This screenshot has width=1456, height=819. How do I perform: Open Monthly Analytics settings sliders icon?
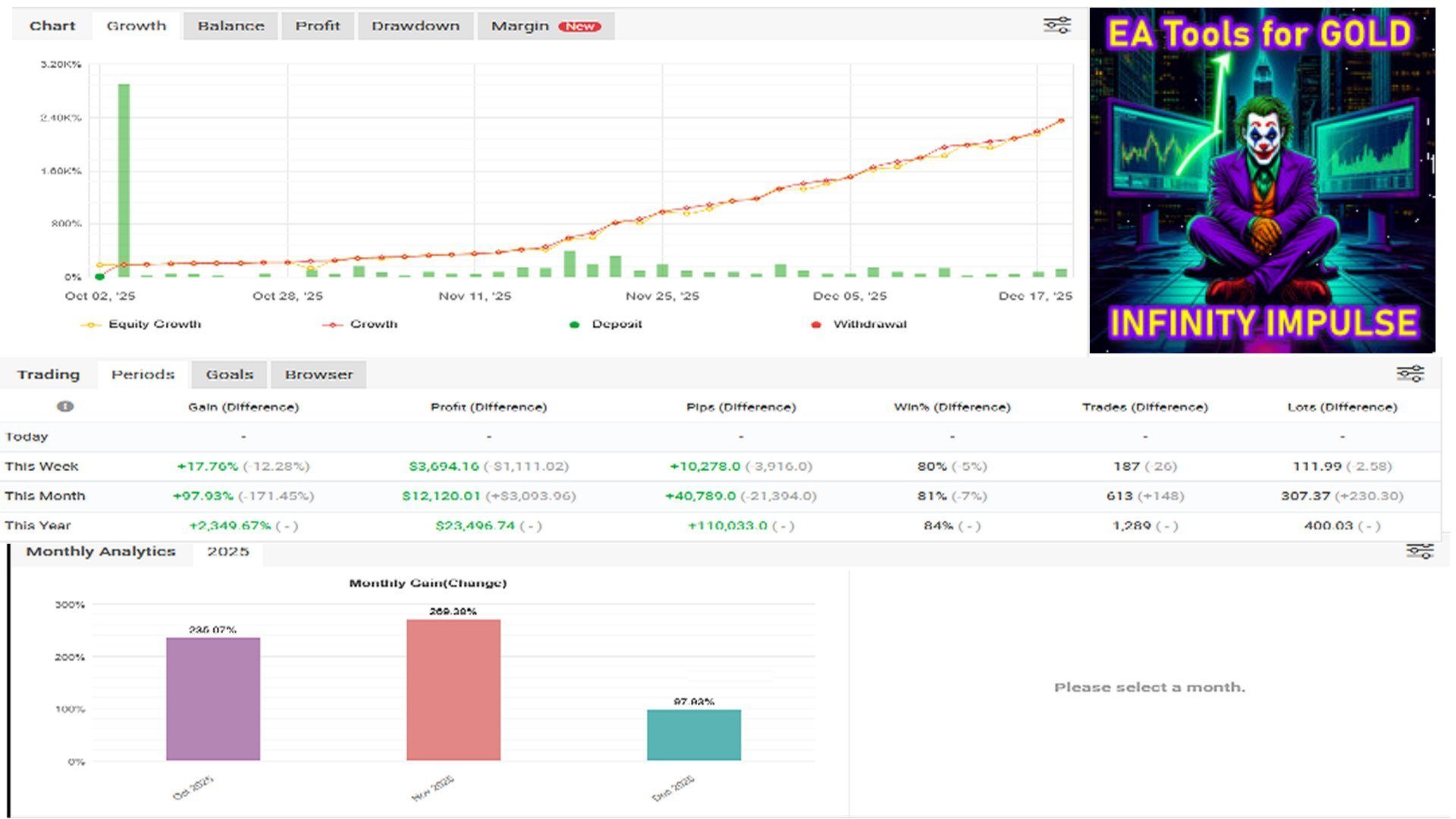click(x=1419, y=551)
